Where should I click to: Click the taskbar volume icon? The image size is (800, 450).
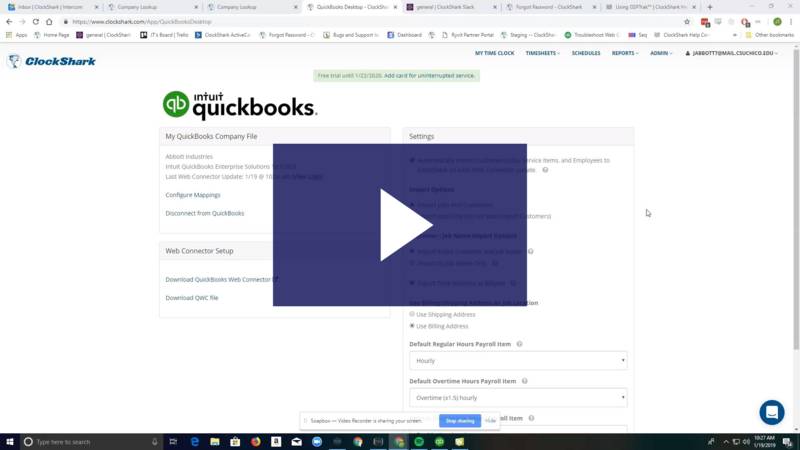(746, 442)
